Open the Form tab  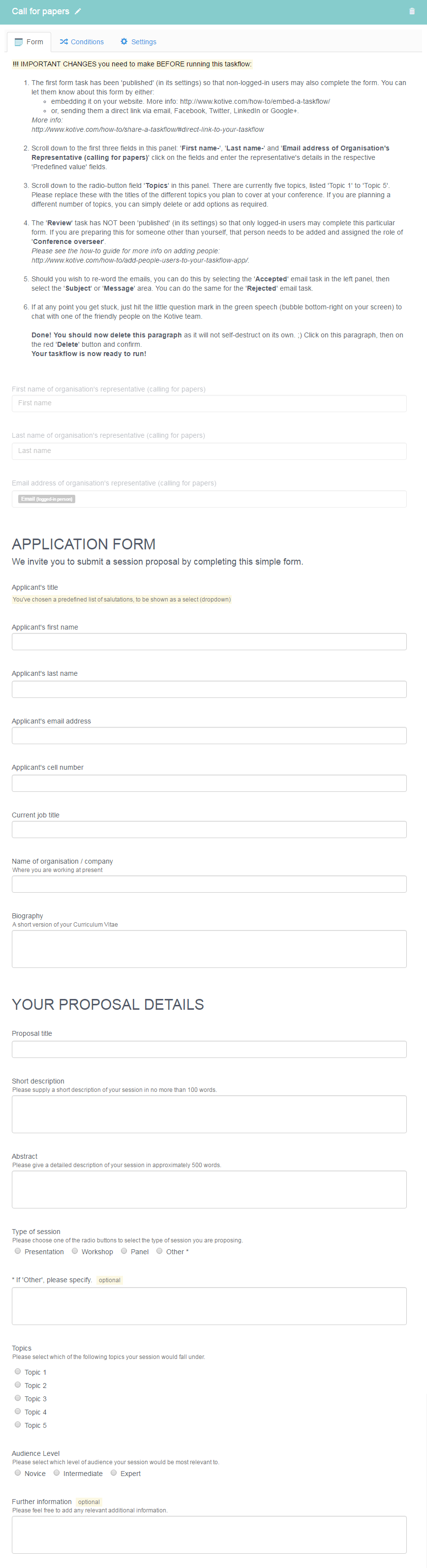pos(29,42)
